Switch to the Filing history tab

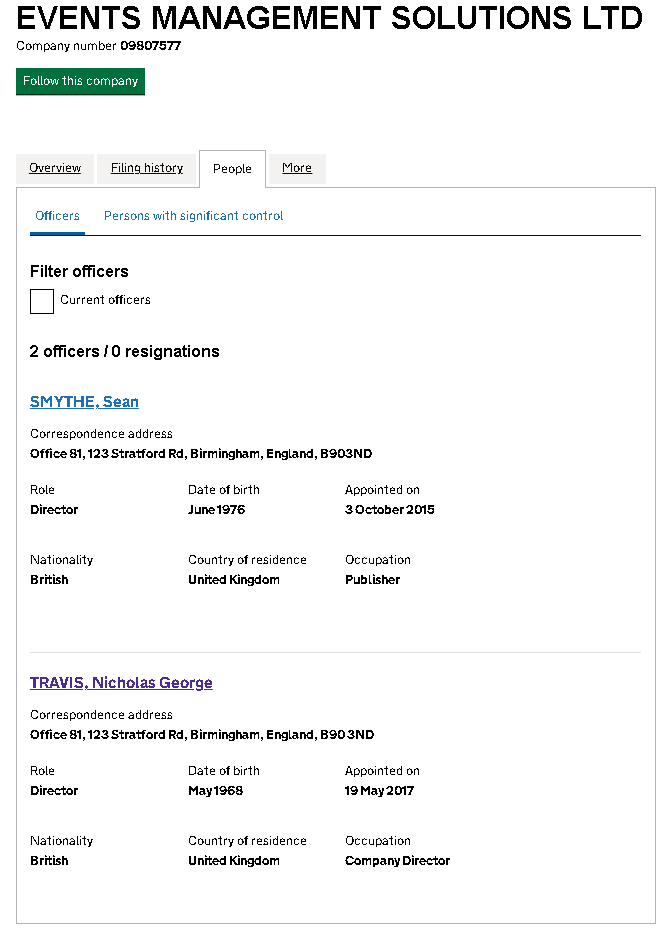point(147,168)
